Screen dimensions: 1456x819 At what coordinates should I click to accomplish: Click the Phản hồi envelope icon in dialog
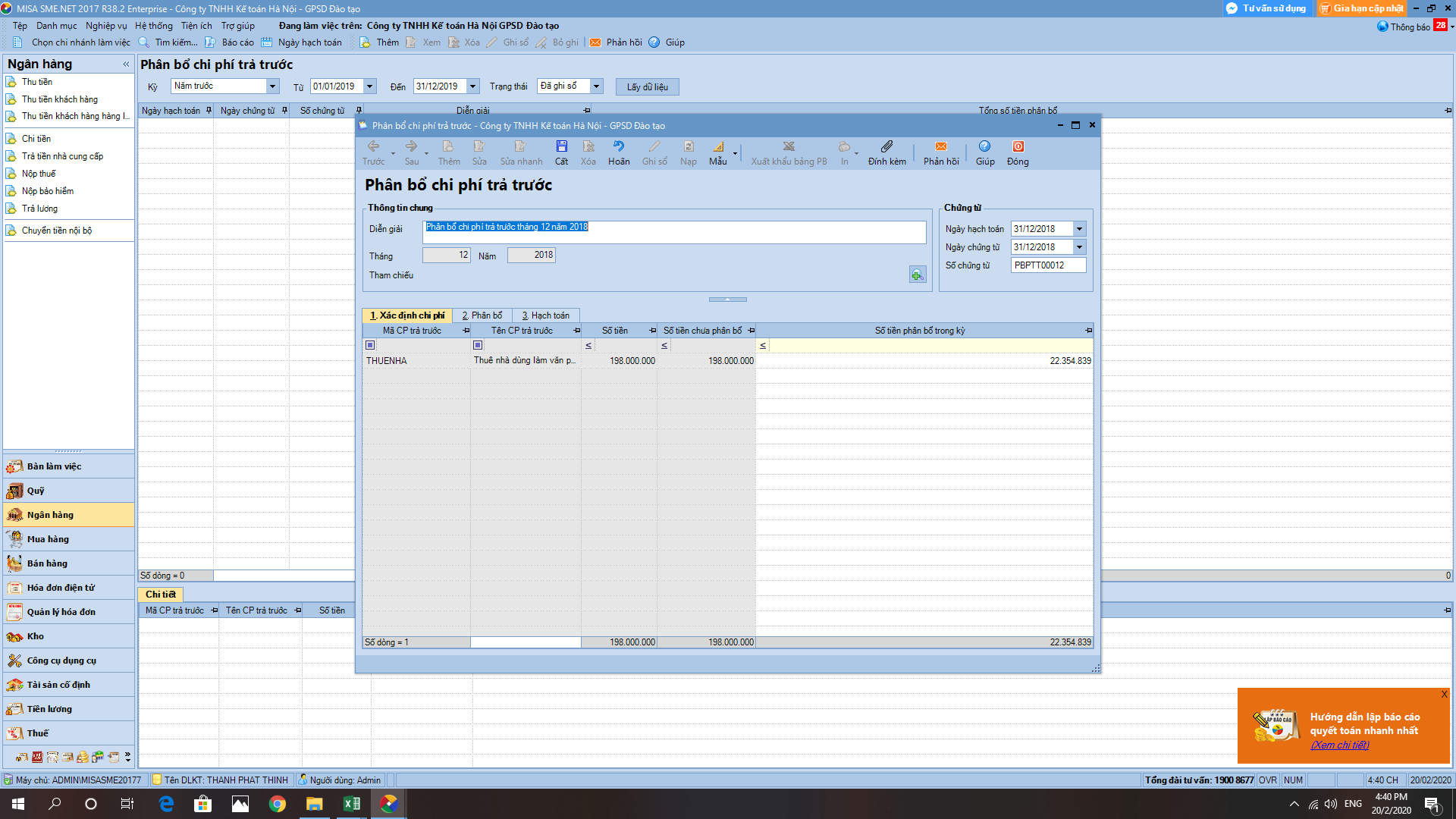point(940,147)
